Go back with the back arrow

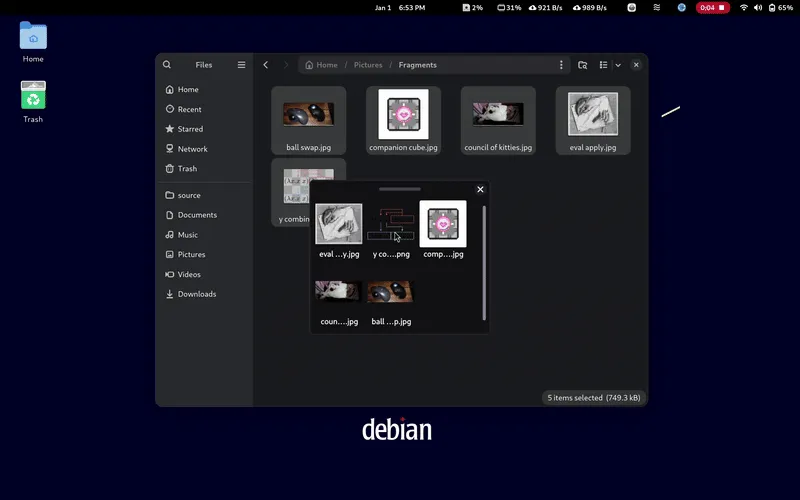click(266, 65)
